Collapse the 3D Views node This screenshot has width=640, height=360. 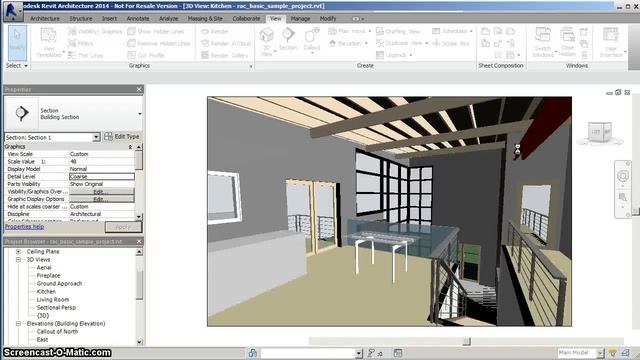pyautogui.click(x=18, y=260)
